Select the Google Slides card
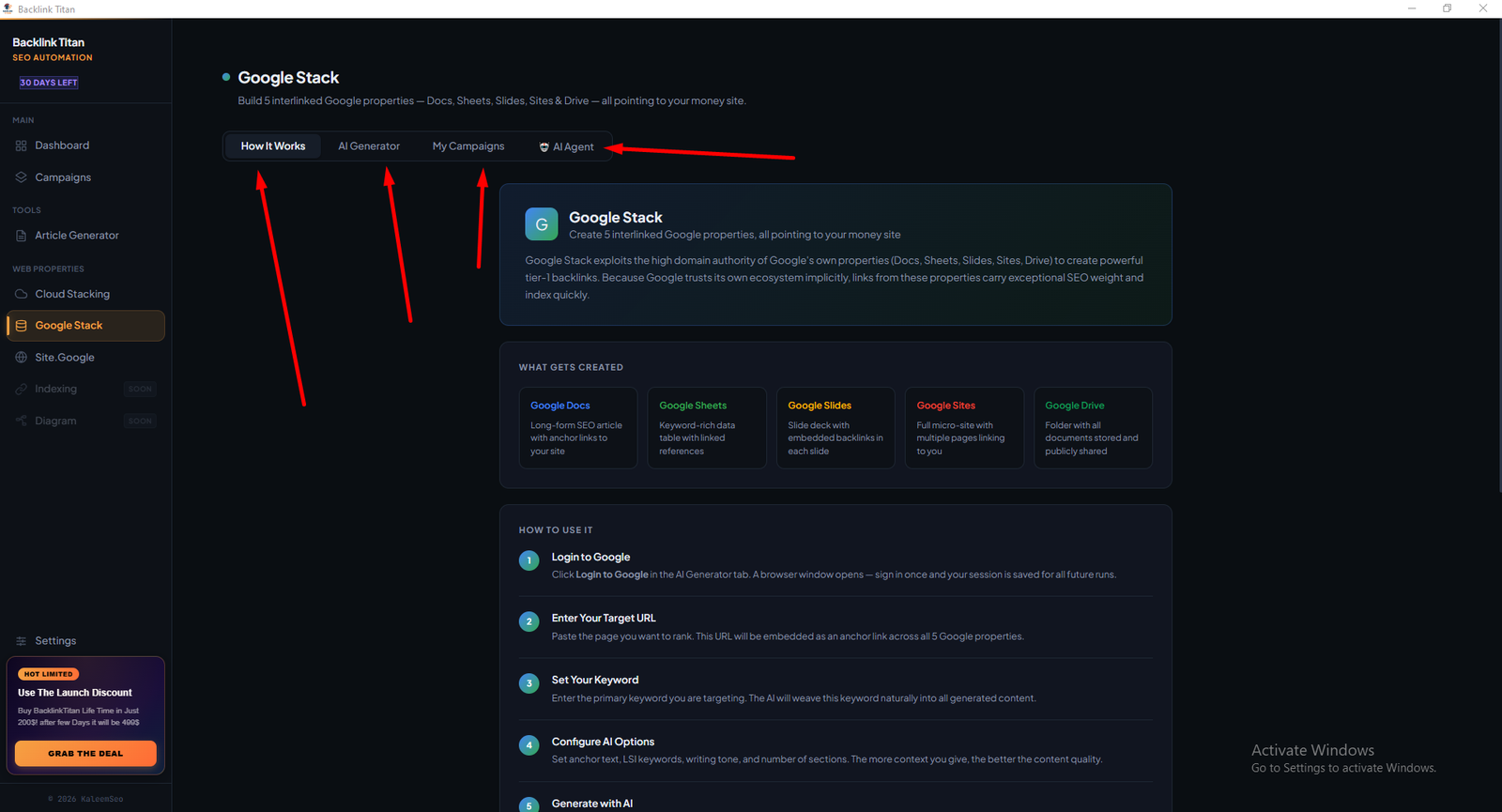Viewport: 1502px width, 812px height. click(x=835, y=428)
